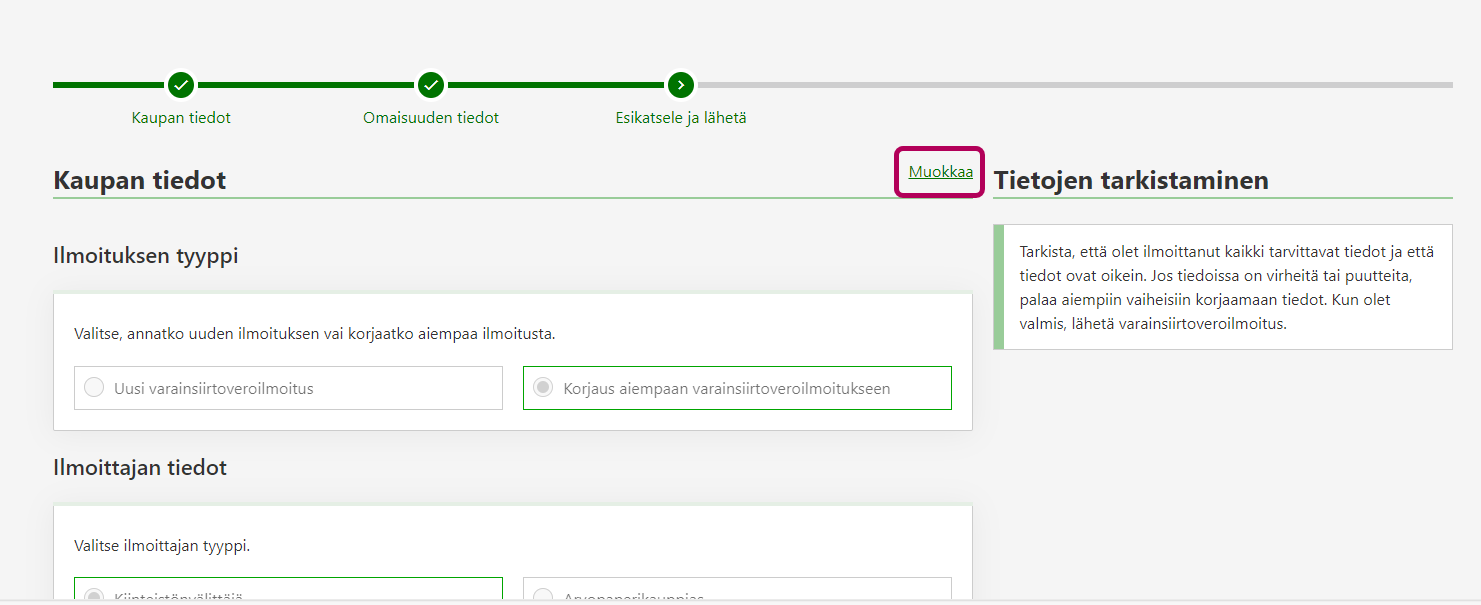Click the Ilmoittajan tiedot subheading
This screenshot has width=1481, height=605.
point(140,468)
